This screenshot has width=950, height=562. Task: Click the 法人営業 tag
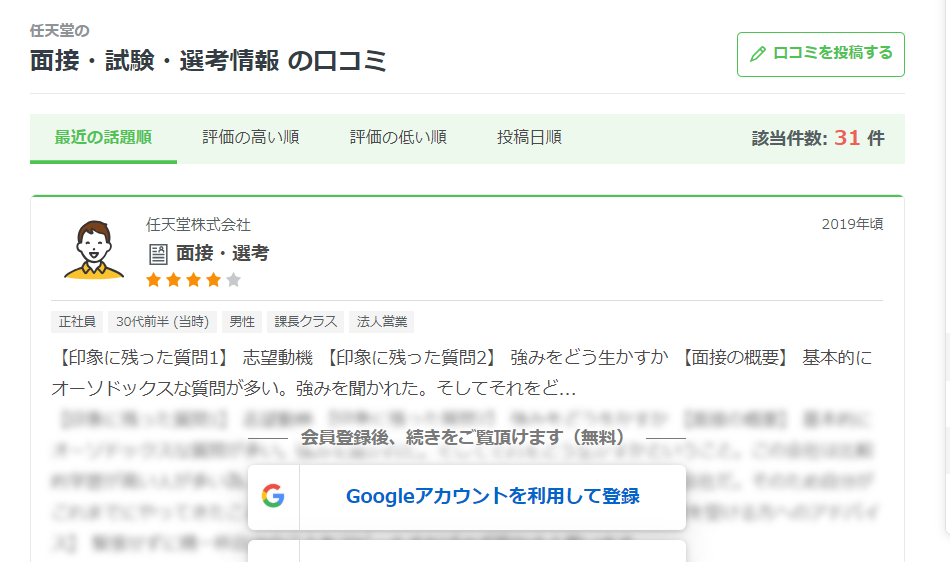click(382, 322)
